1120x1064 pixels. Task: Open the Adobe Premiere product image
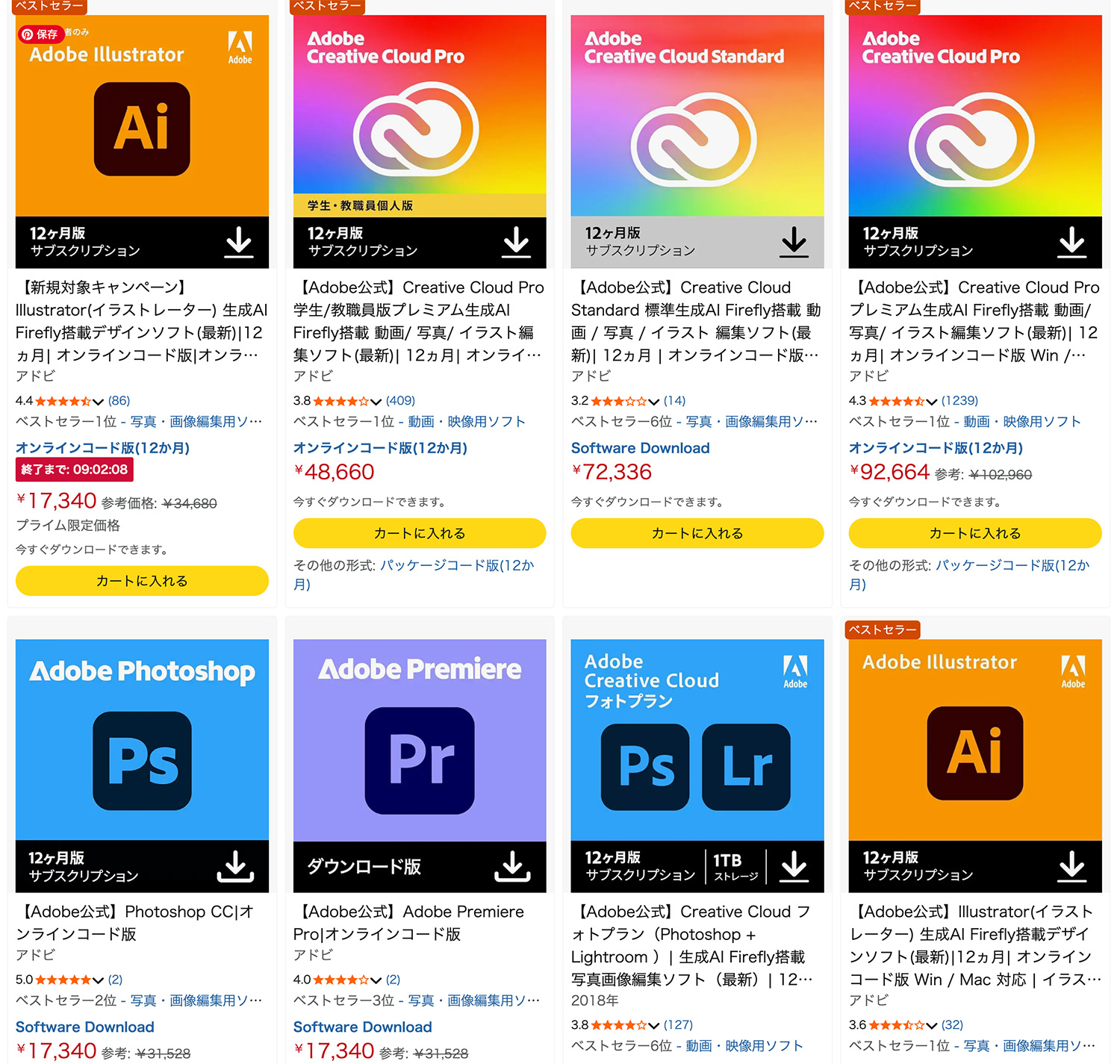pyautogui.click(x=420, y=766)
